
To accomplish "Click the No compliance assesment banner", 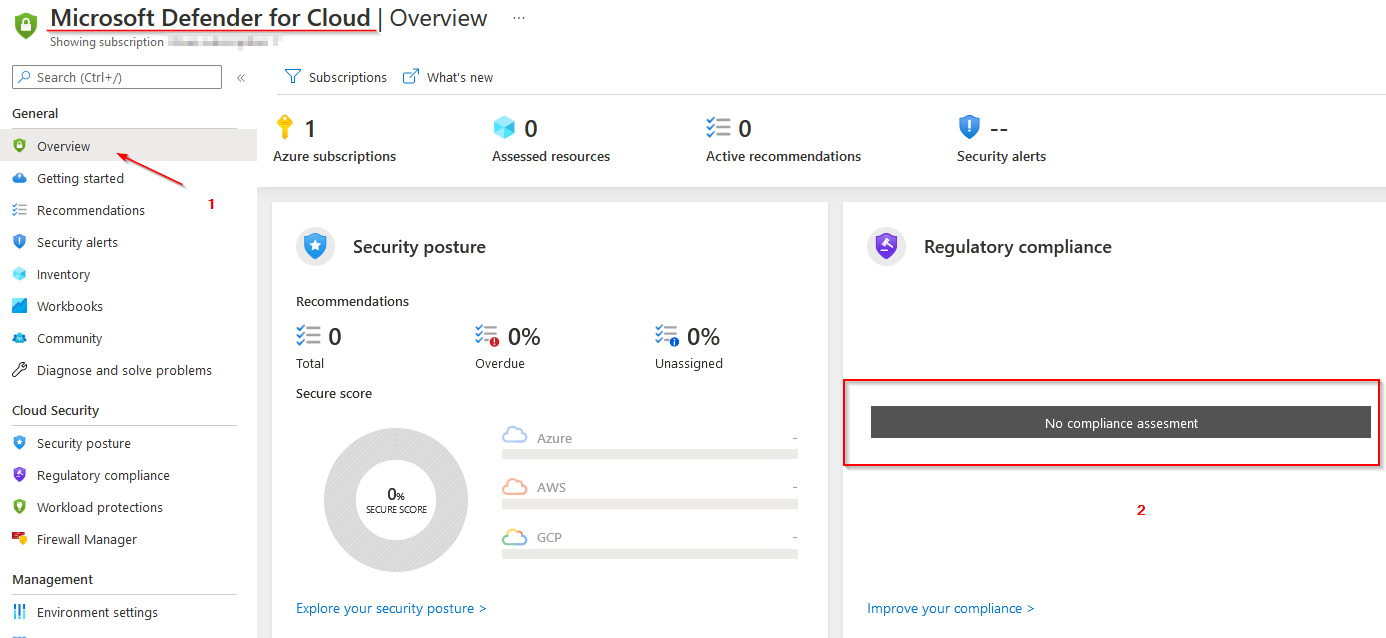I will pos(1120,422).
